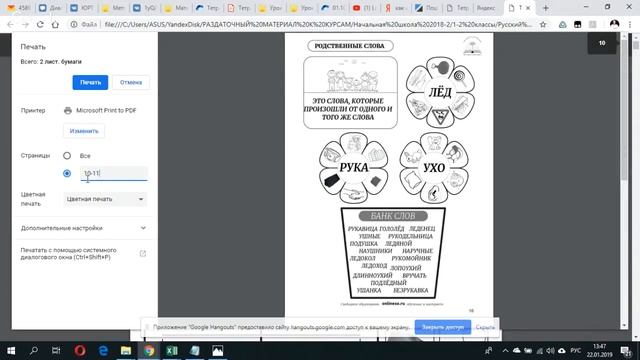Switch to the Яндекс tab

tap(486, 8)
